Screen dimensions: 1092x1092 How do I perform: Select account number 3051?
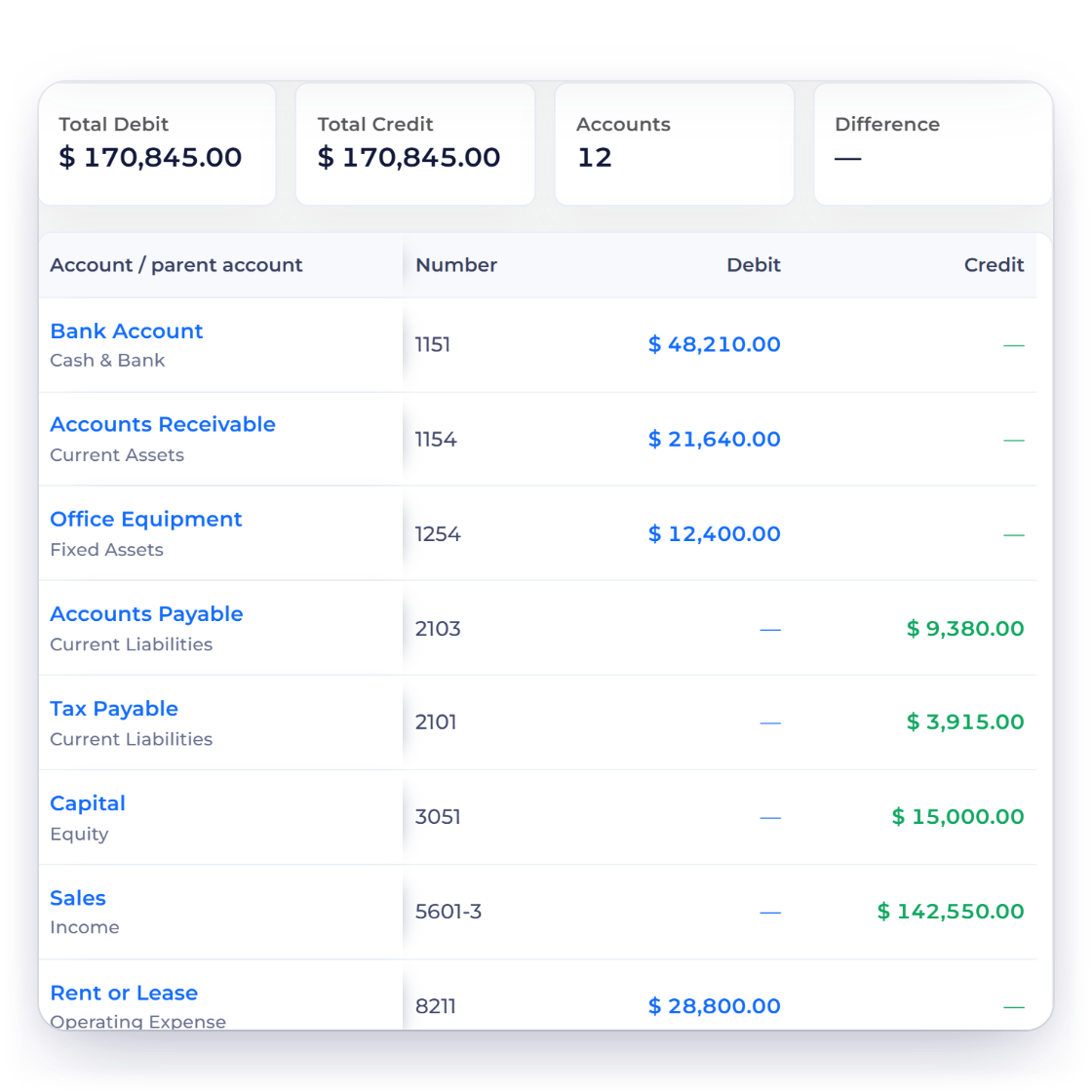pos(438,817)
